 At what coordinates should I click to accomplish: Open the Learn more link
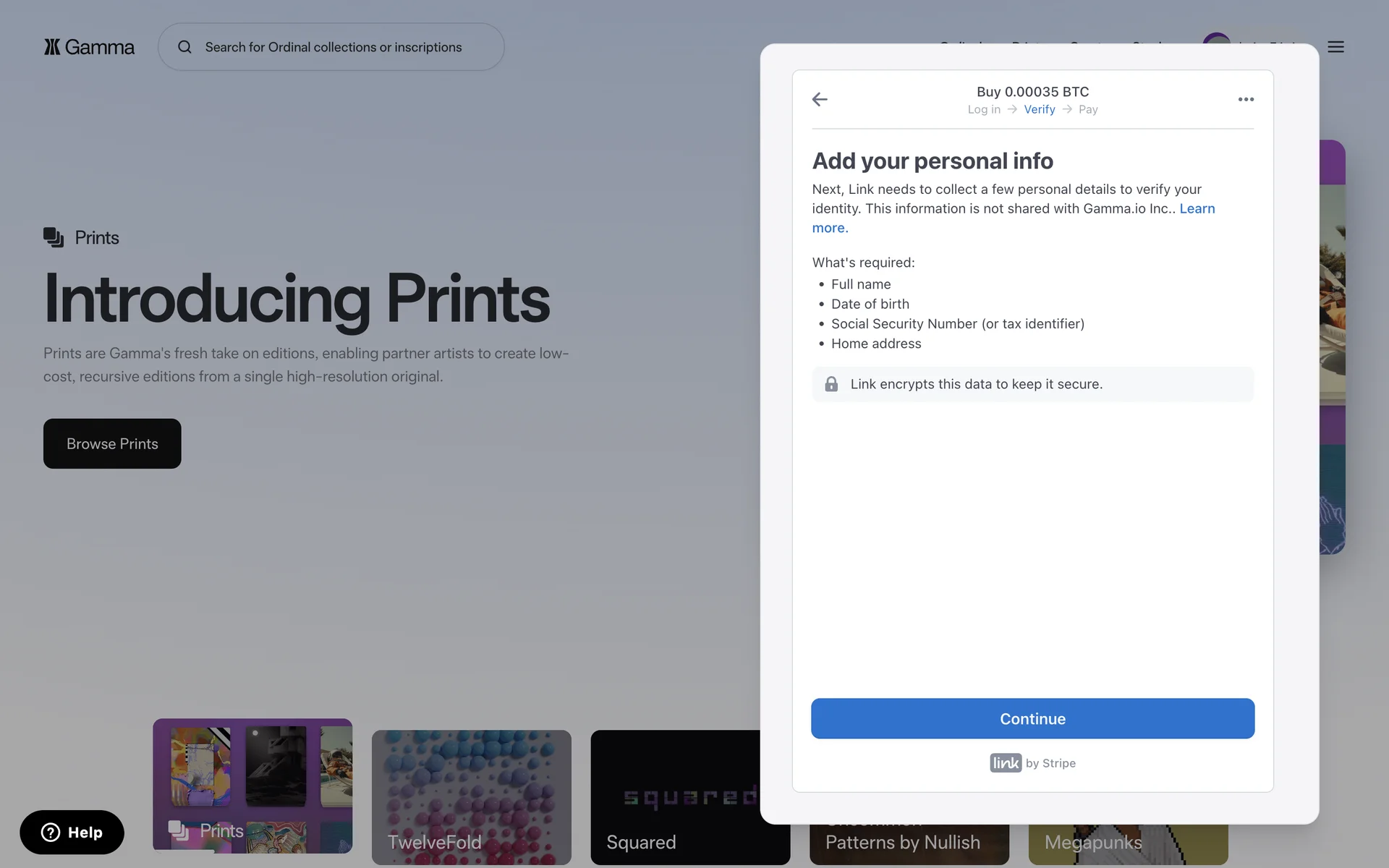pos(1197,209)
